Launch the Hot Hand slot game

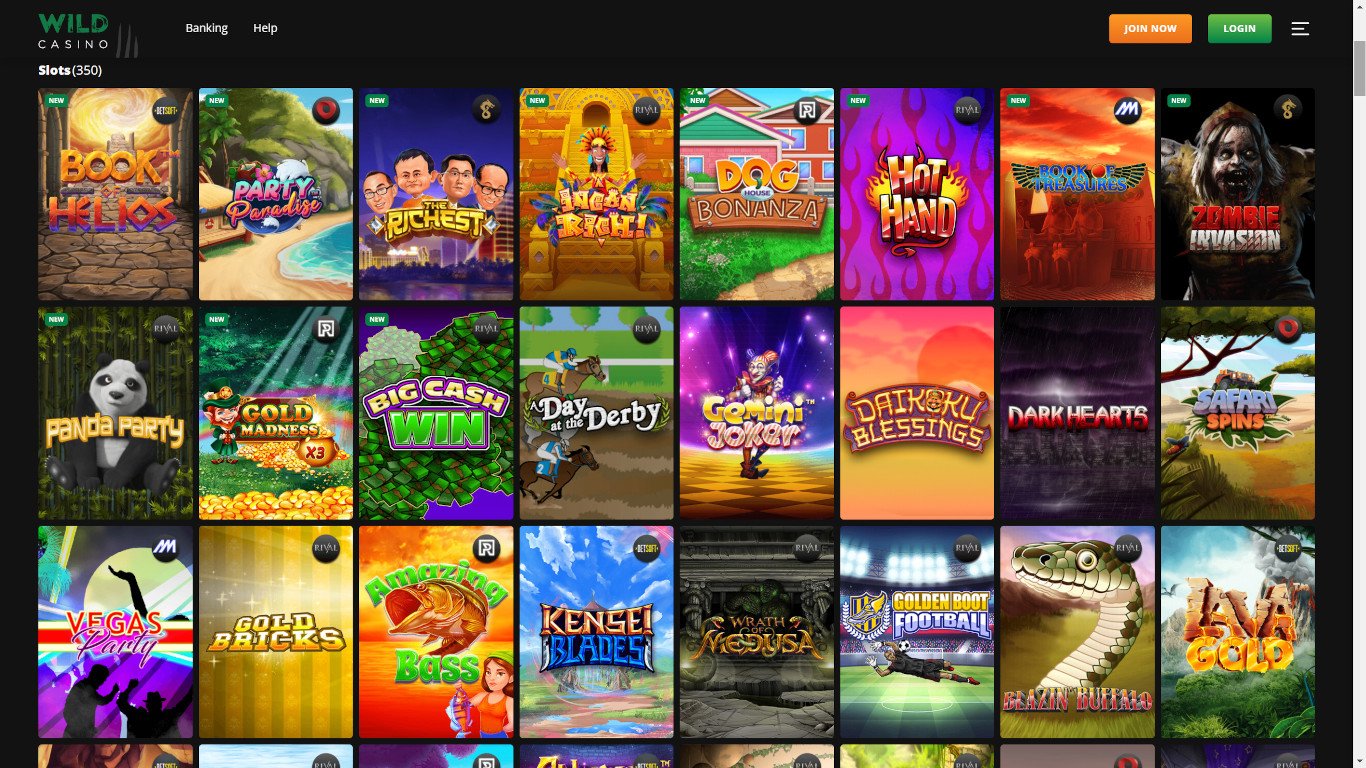(x=917, y=194)
